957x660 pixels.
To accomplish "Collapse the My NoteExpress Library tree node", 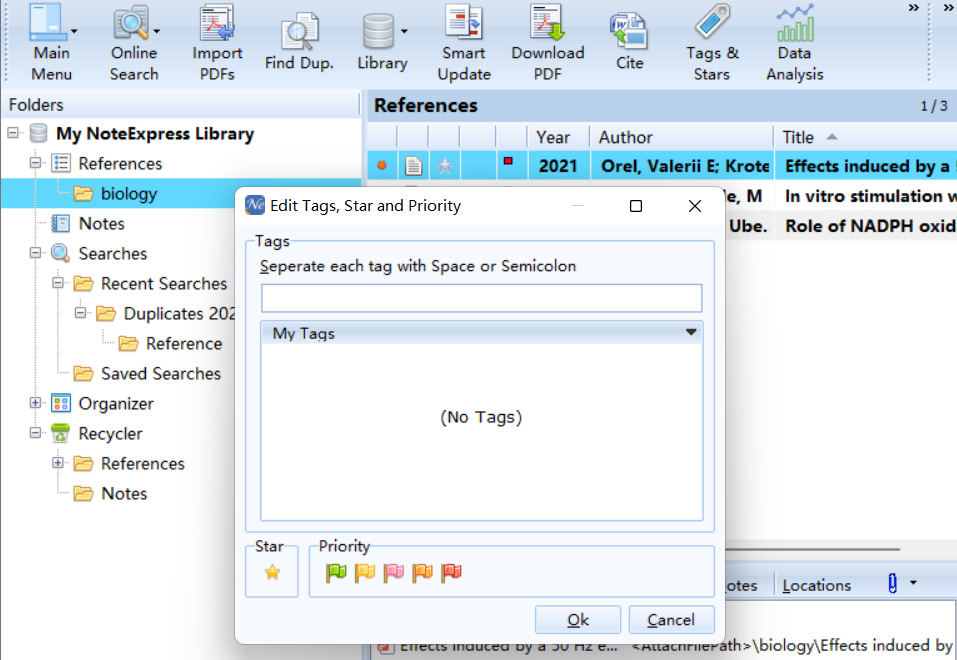I will pyautogui.click(x=13, y=132).
